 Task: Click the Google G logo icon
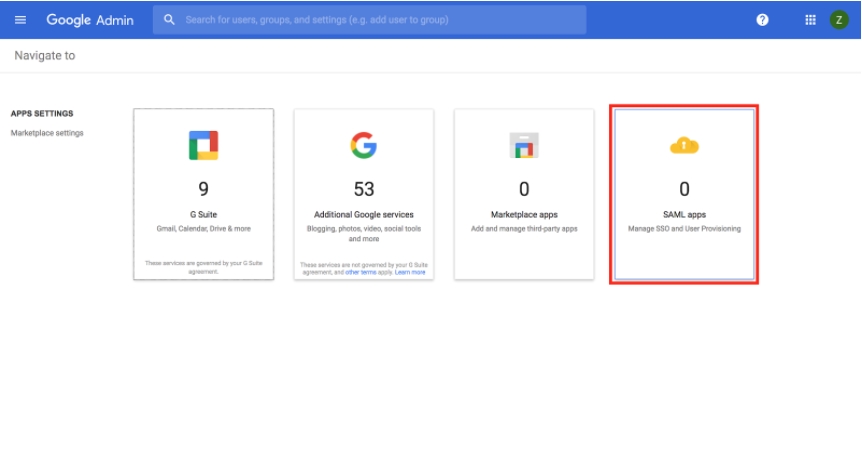[364, 146]
